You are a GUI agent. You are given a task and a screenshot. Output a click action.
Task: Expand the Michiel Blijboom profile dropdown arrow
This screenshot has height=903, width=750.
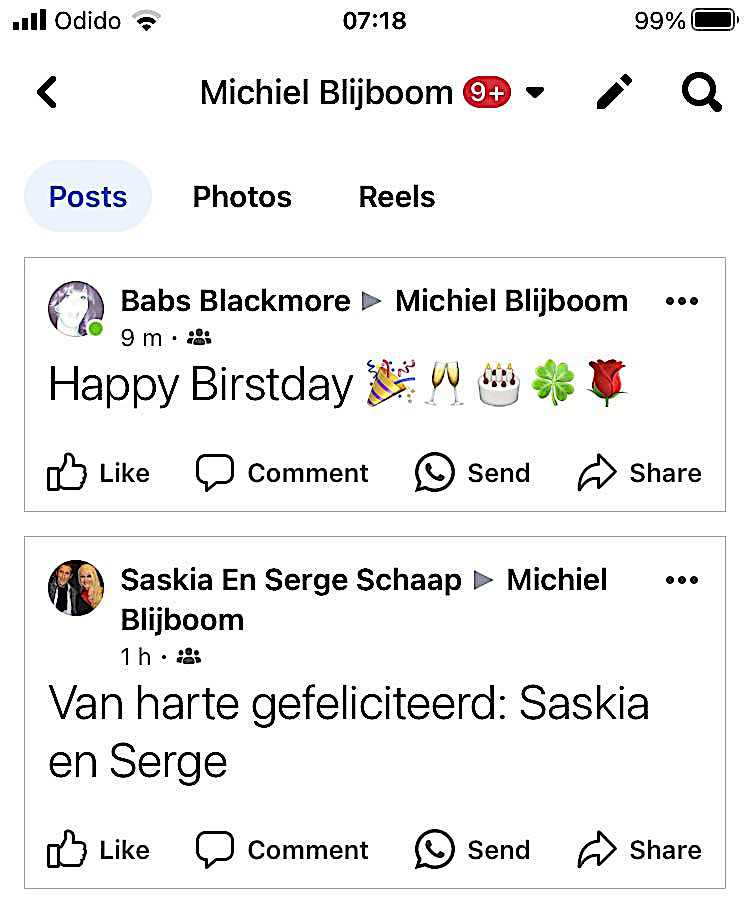coord(535,93)
